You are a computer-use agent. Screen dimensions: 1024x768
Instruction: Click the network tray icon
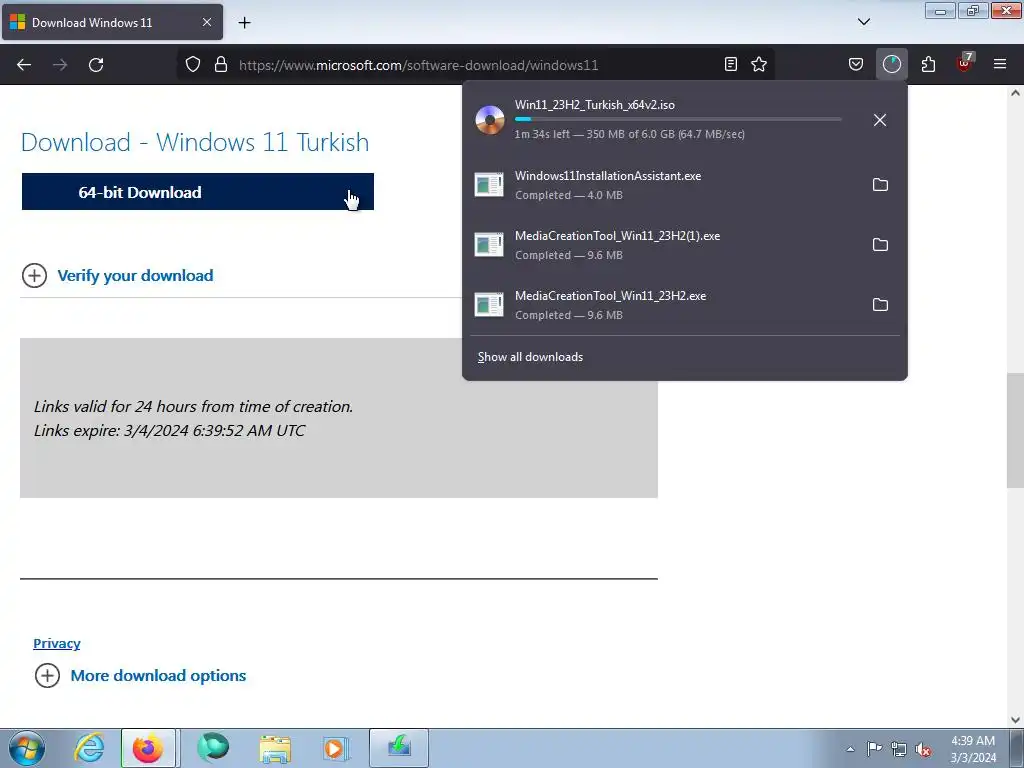pos(899,749)
